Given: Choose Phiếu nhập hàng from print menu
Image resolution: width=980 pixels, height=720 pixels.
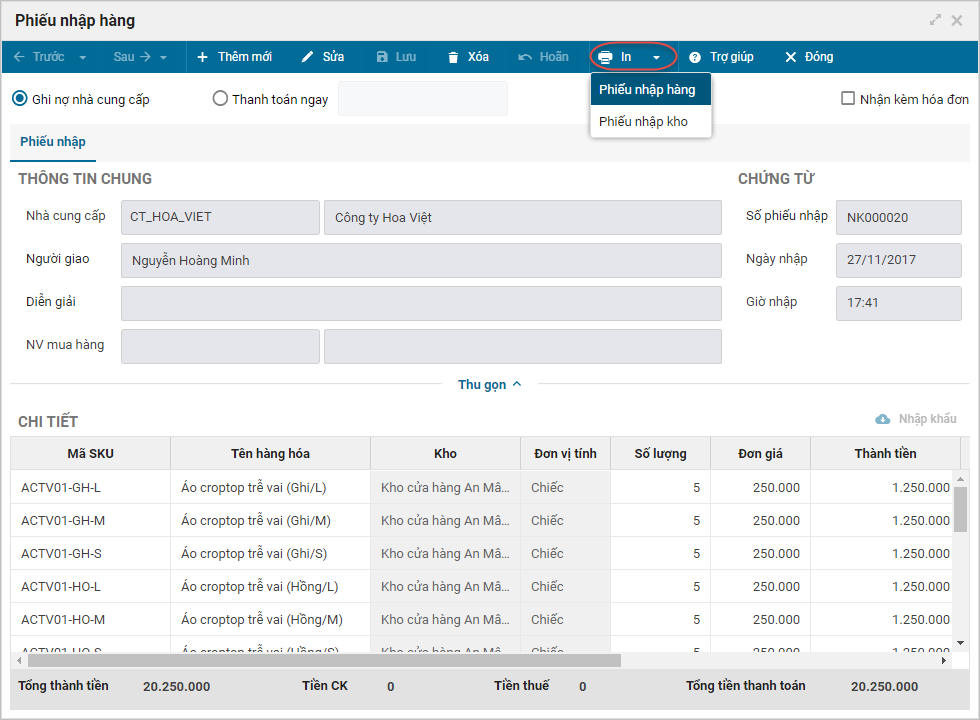Looking at the screenshot, I should pyautogui.click(x=651, y=89).
